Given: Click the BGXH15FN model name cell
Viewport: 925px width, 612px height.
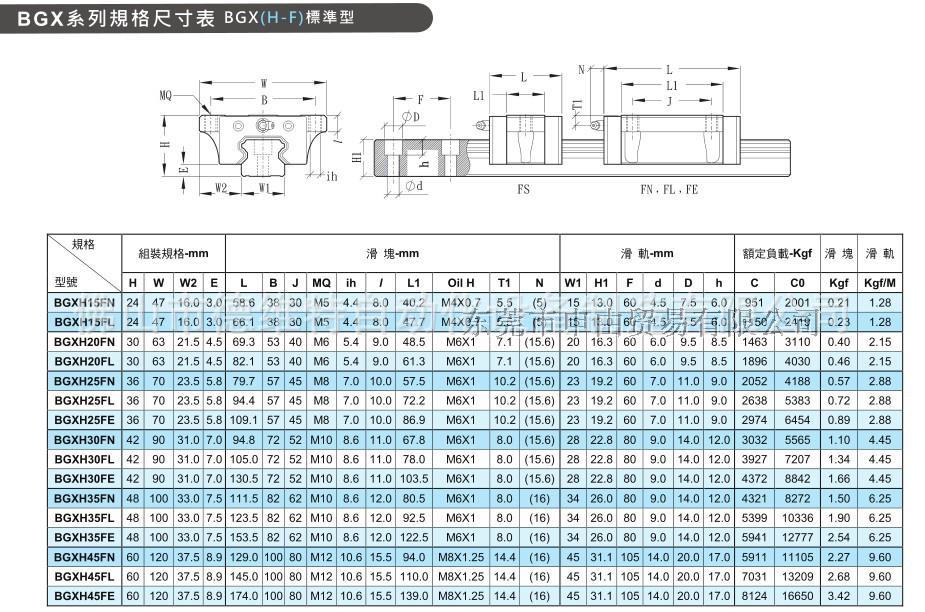Looking at the screenshot, I should [84, 303].
